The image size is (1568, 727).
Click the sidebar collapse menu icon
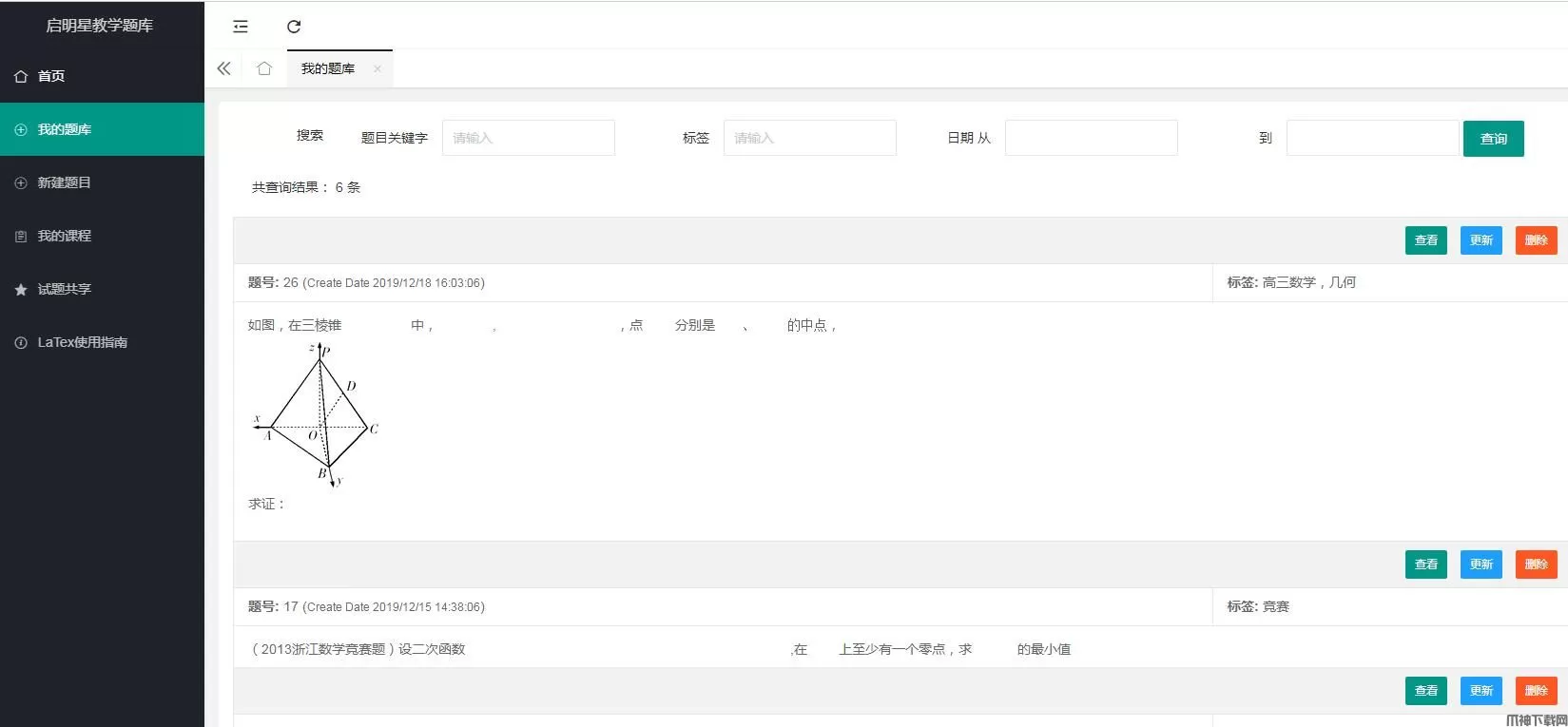point(241,27)
